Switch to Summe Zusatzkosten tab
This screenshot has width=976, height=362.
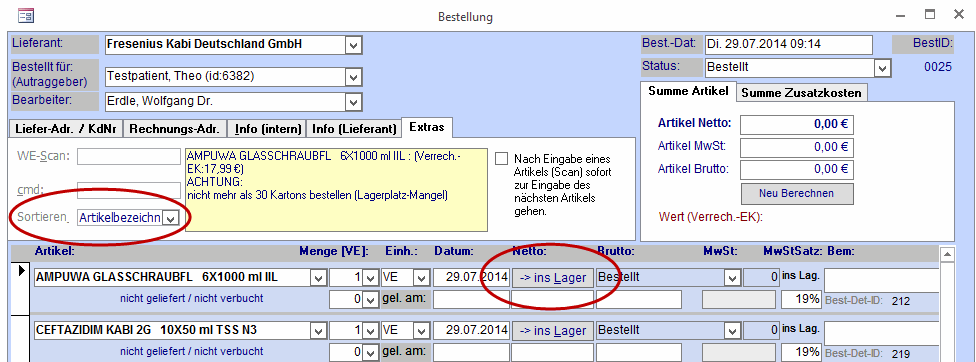(802, 93)
